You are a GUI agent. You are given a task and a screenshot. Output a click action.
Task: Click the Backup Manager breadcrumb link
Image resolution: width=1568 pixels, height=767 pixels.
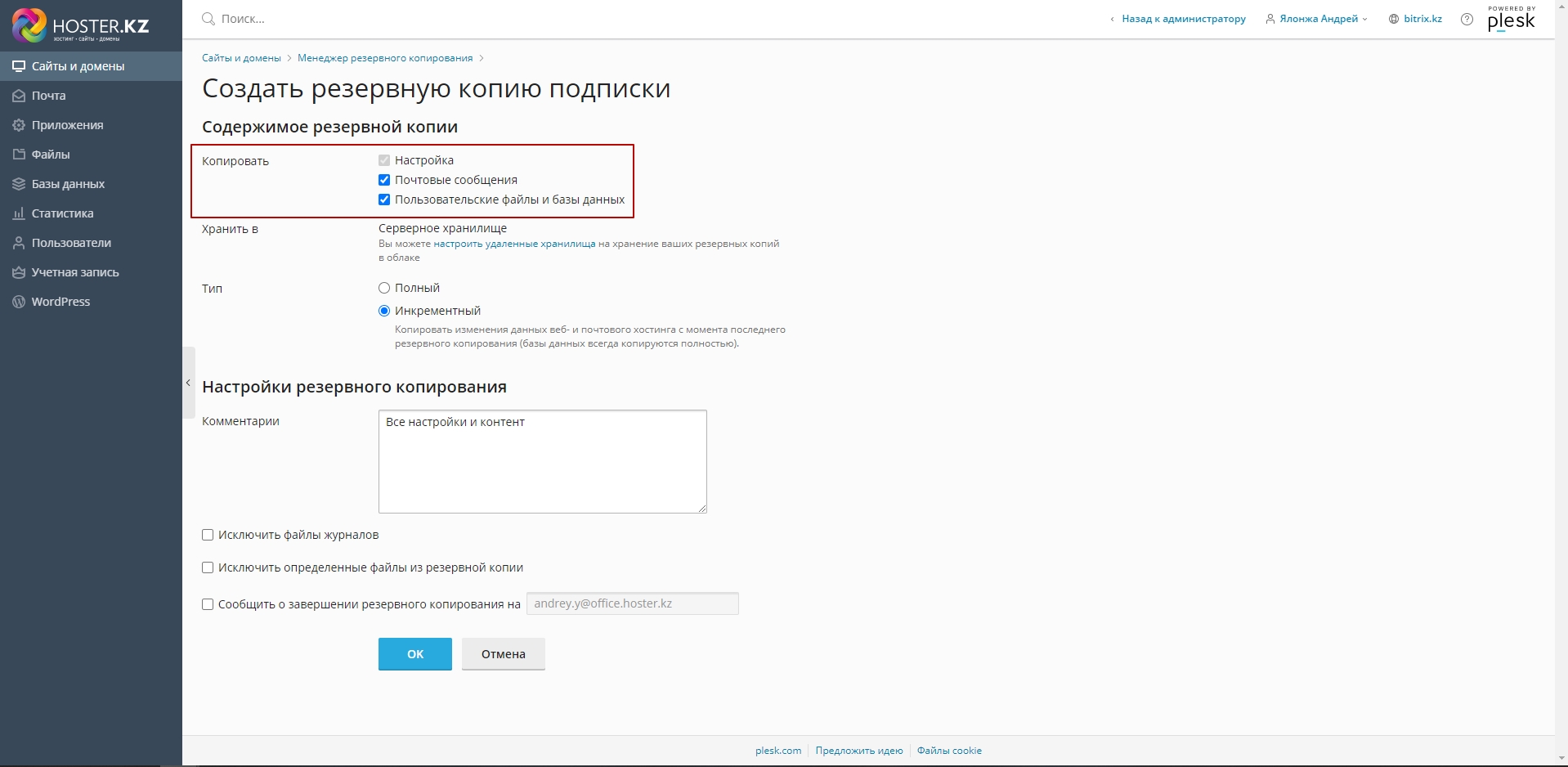tap(385, 58)
